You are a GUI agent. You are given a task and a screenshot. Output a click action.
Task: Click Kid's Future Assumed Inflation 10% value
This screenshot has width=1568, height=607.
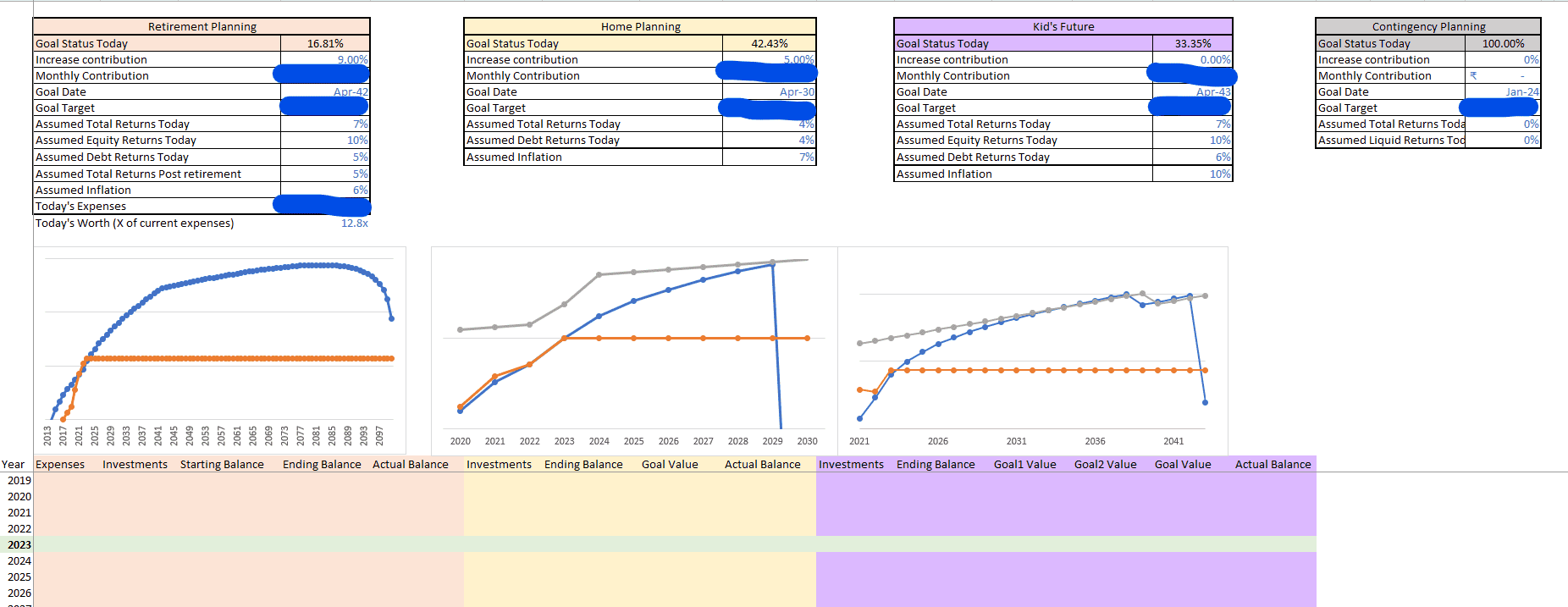(x=1193, y=174)
